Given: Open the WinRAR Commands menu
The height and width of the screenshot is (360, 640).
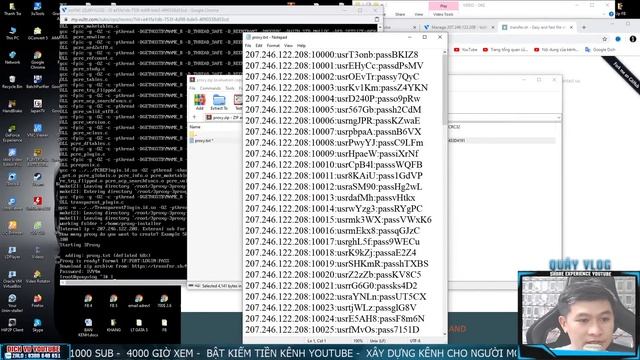Looking at the screenshot, I should pos(210,88).
